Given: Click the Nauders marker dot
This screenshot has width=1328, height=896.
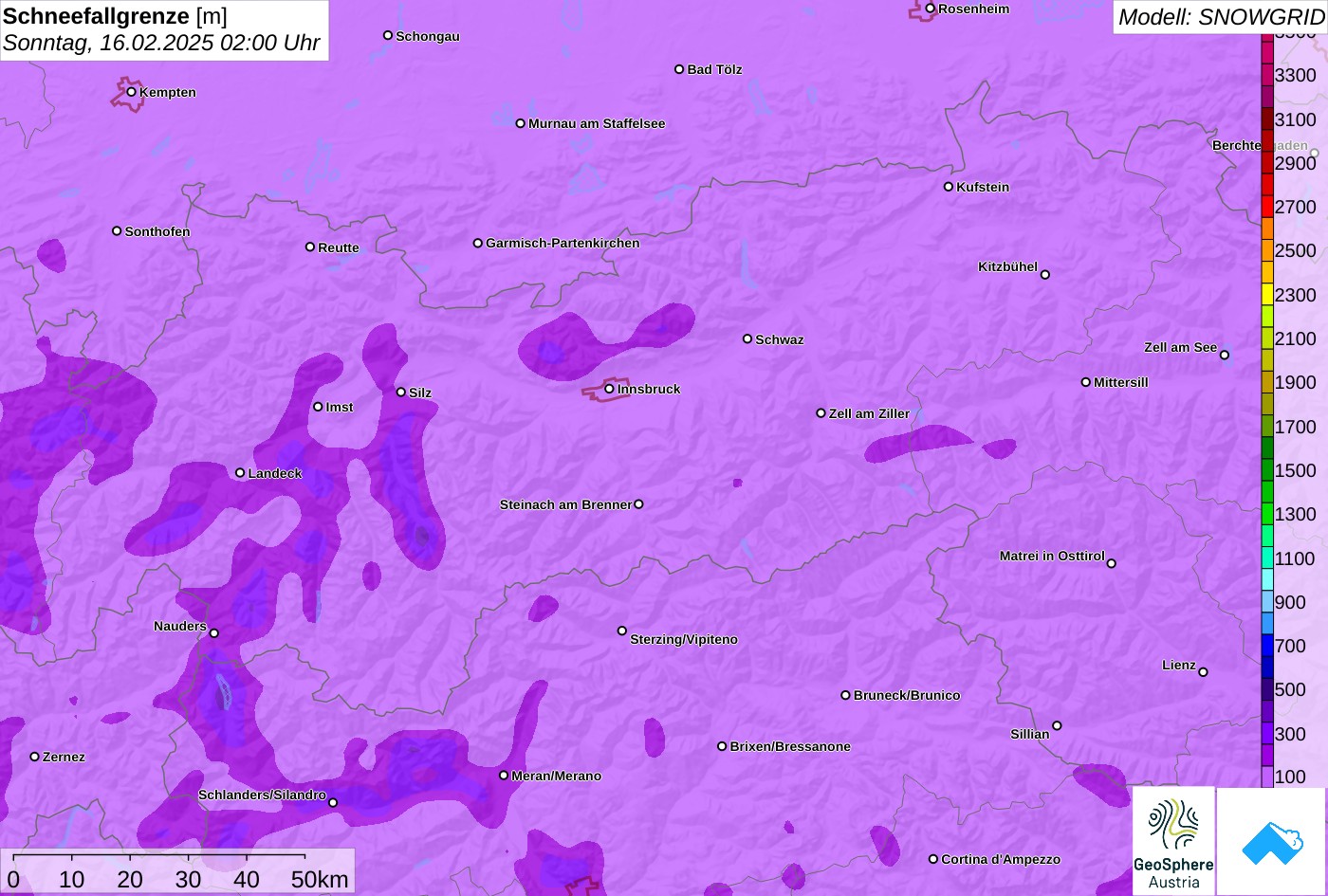Looking at the screenshot, I should 214,633.
